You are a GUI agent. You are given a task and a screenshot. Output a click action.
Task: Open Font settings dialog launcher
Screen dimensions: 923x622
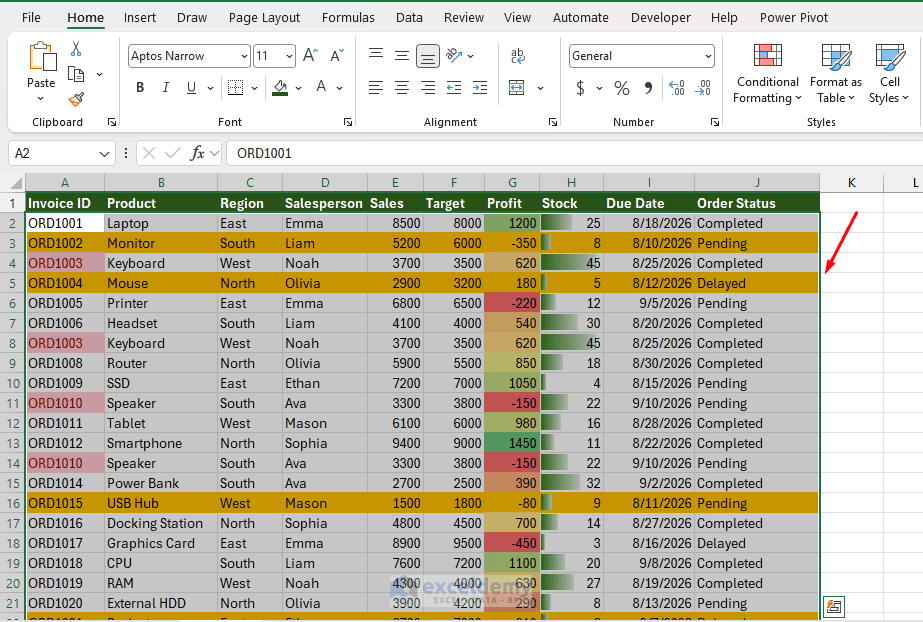(348, 122)
